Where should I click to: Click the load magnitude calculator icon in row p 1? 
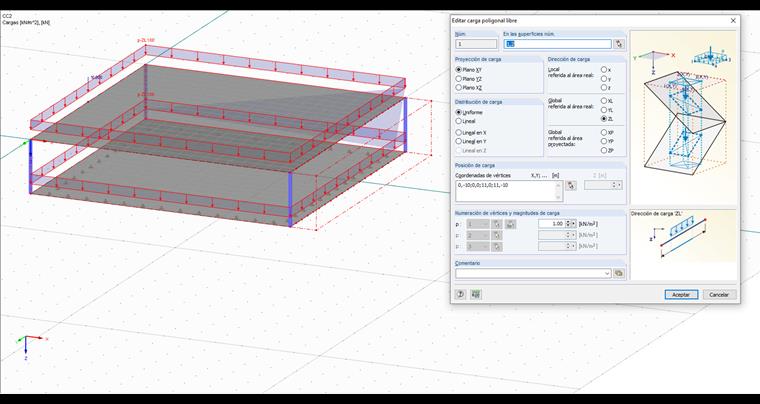tap(510, 224)
